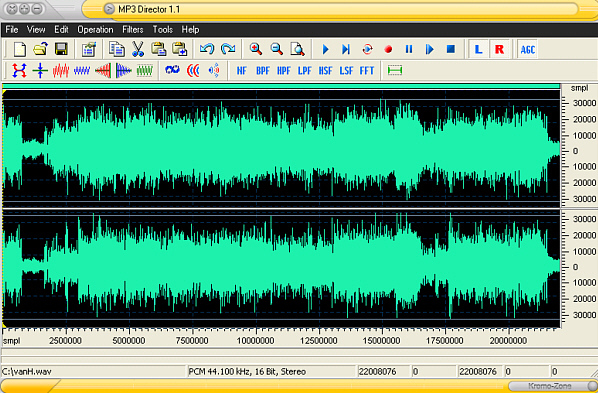Zoom to selection with page magnifier icon

[297, 49]
